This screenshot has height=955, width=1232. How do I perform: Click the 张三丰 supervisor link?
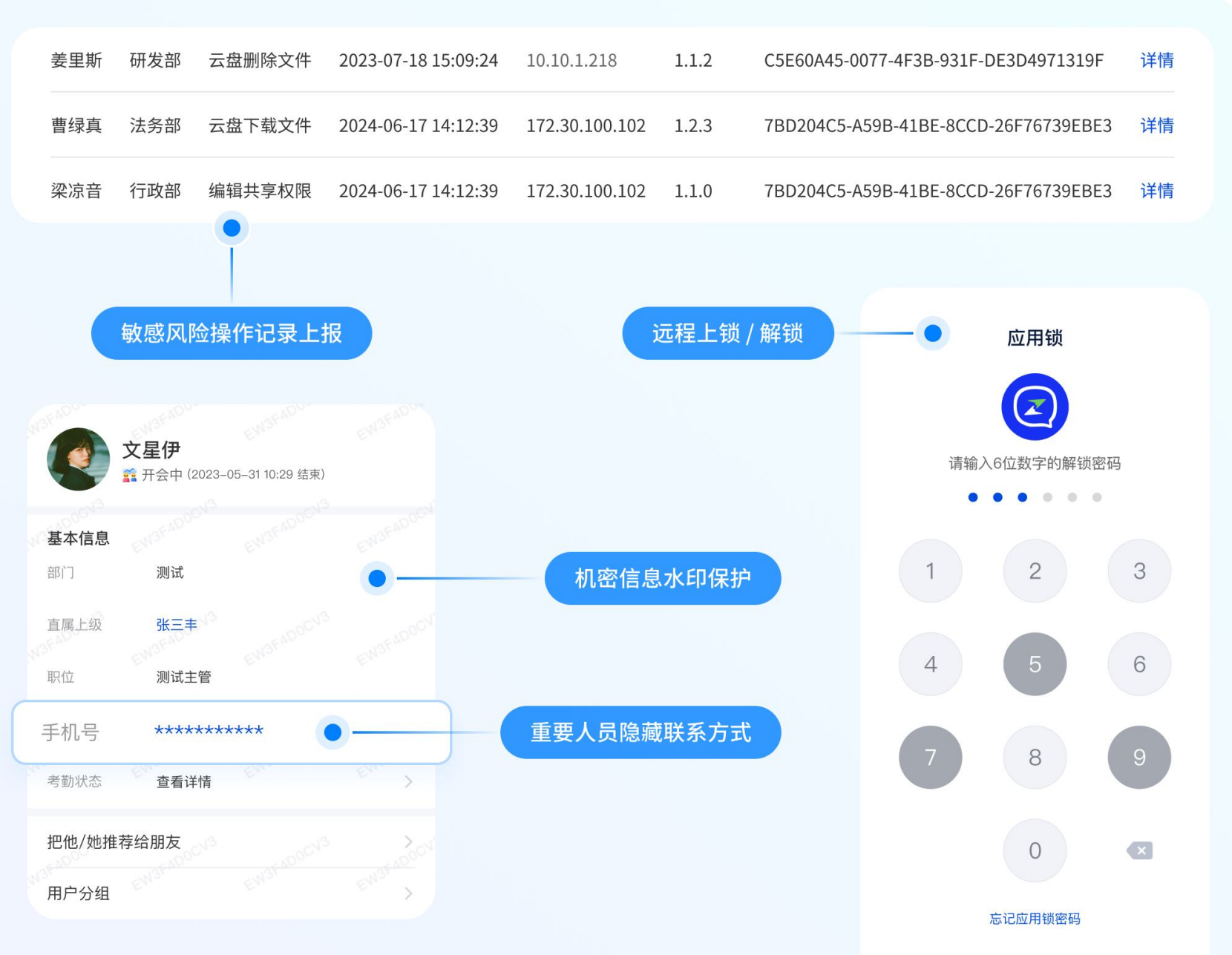pos(176,624)
